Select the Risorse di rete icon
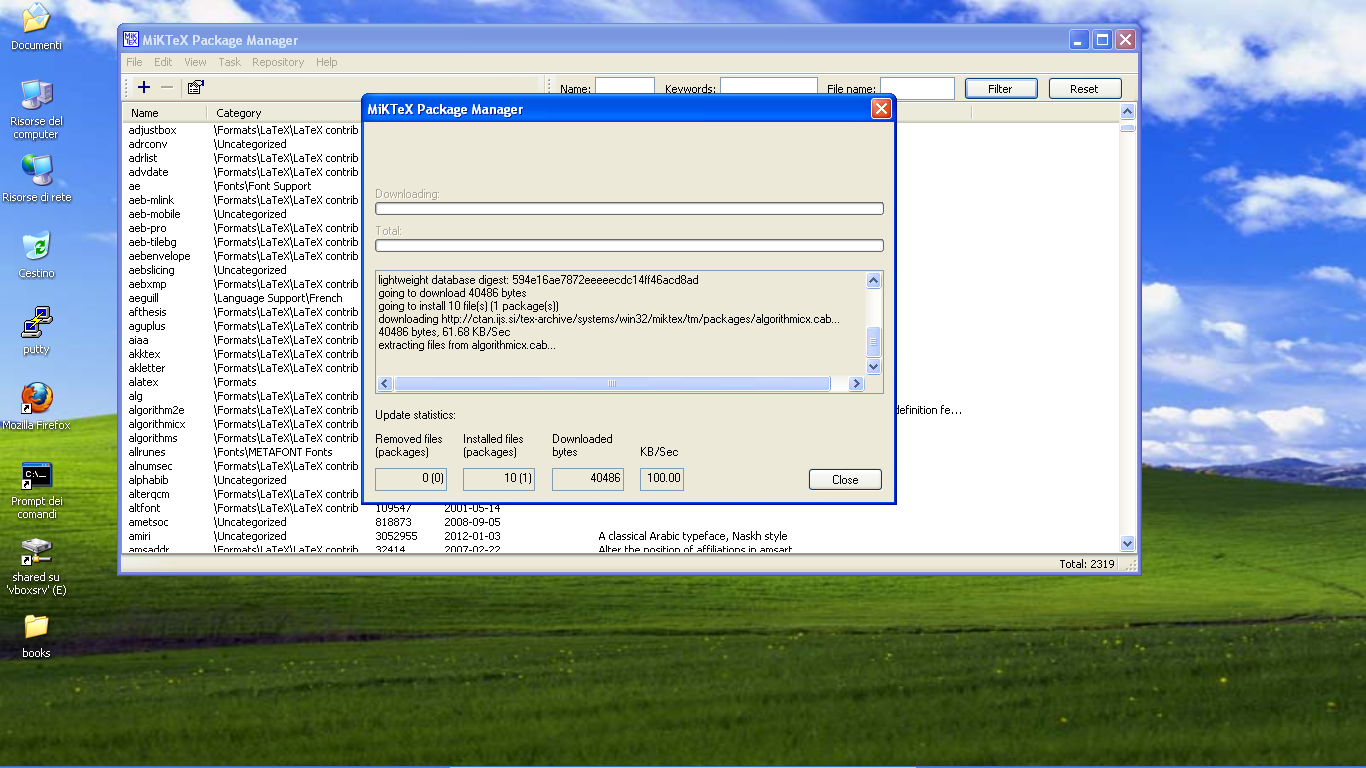Screen dimensions: 1366x768 pos(36,179)
